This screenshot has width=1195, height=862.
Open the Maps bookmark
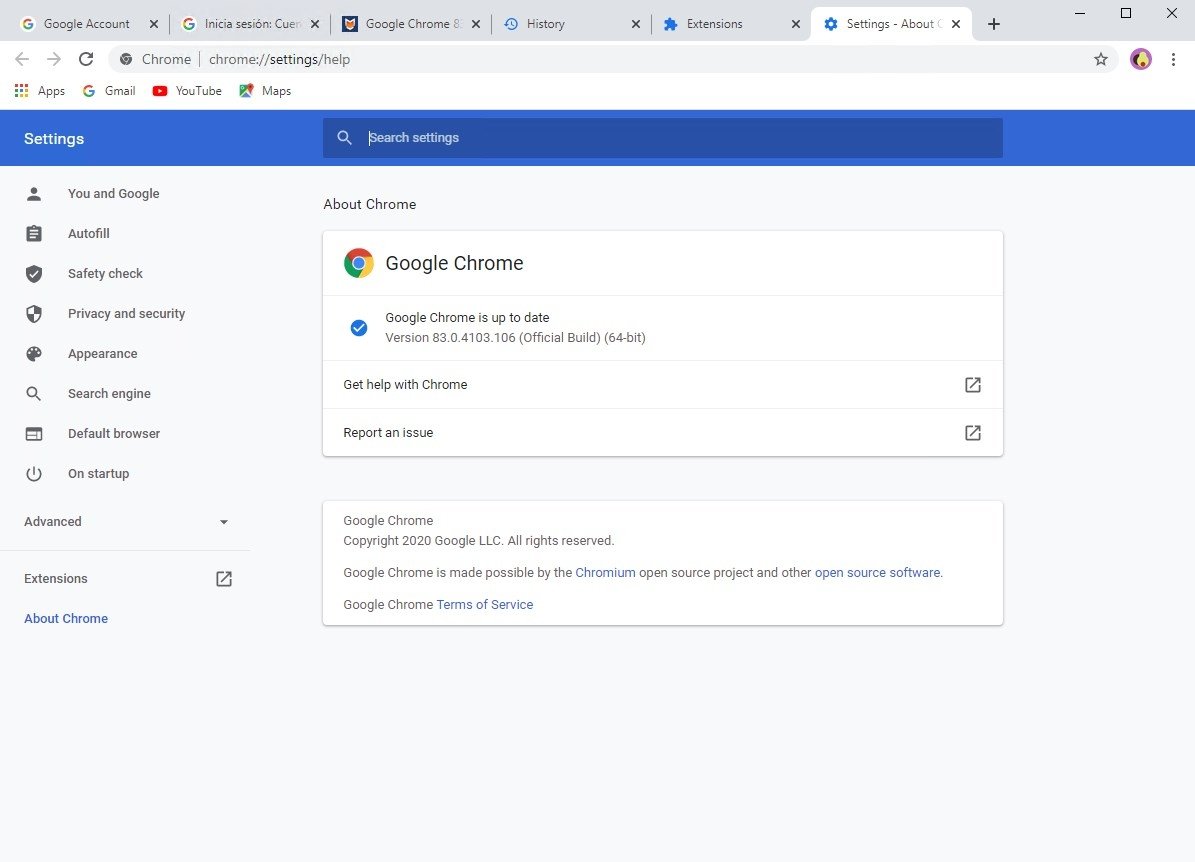[x=265, y=91]
